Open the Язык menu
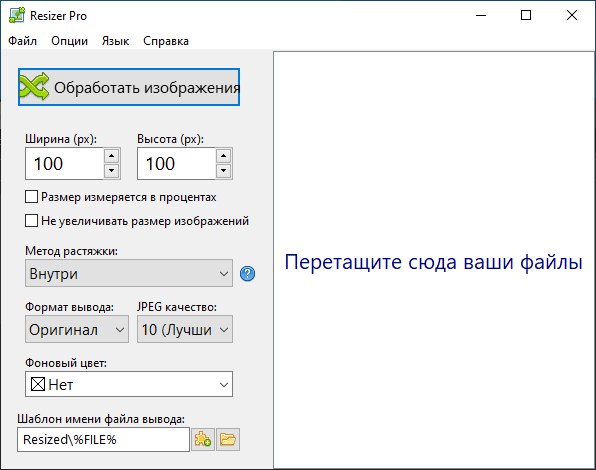Screen dimensions: 596x470 tap(115, 41)
